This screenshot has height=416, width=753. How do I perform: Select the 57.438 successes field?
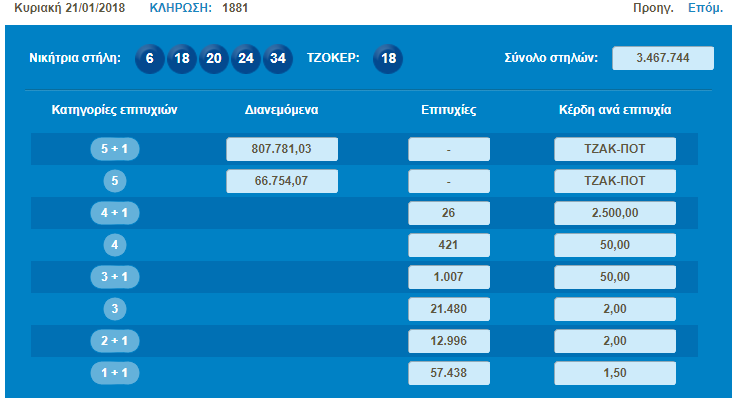tap(449, 372)
